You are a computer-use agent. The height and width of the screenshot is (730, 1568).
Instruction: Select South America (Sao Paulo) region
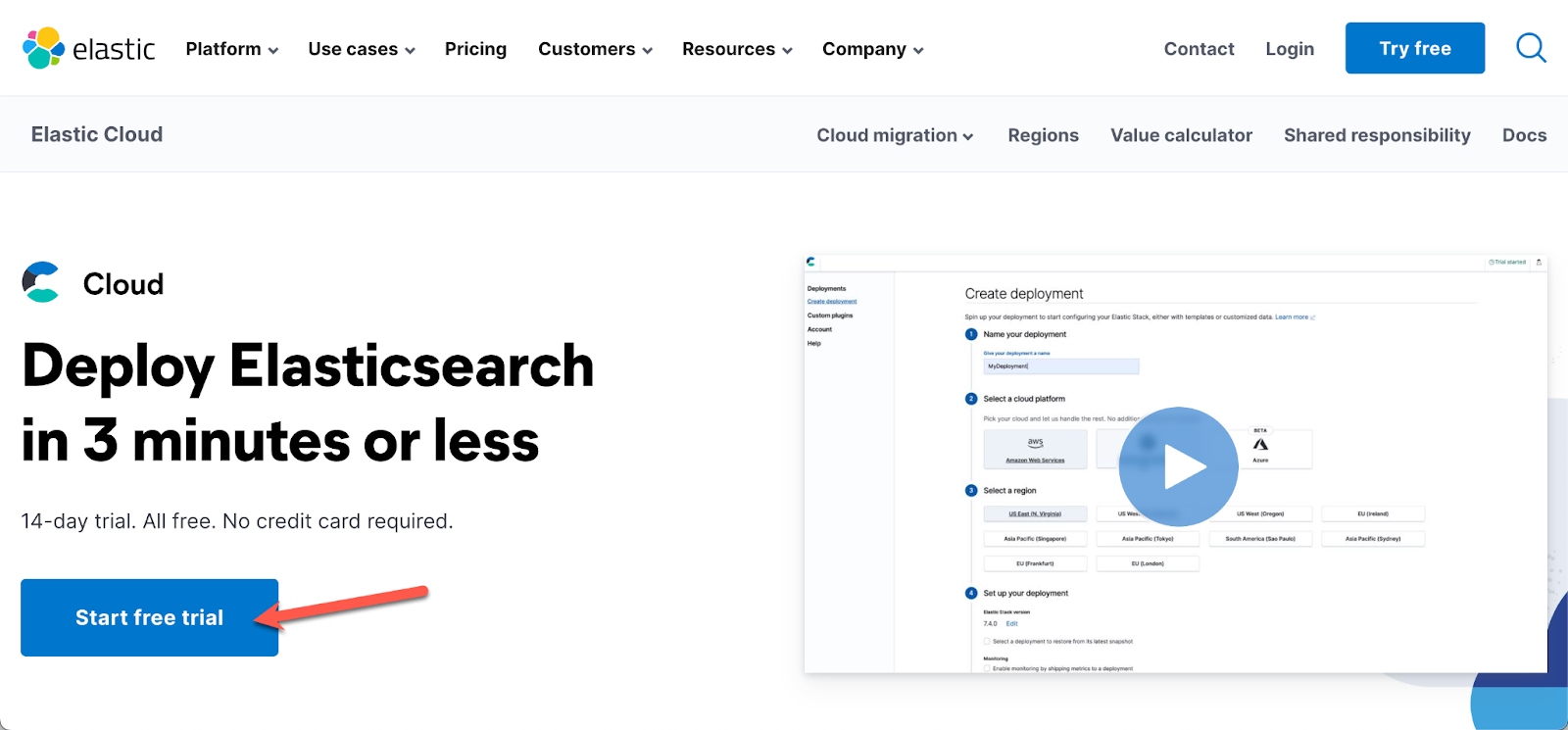(1260, 539)
